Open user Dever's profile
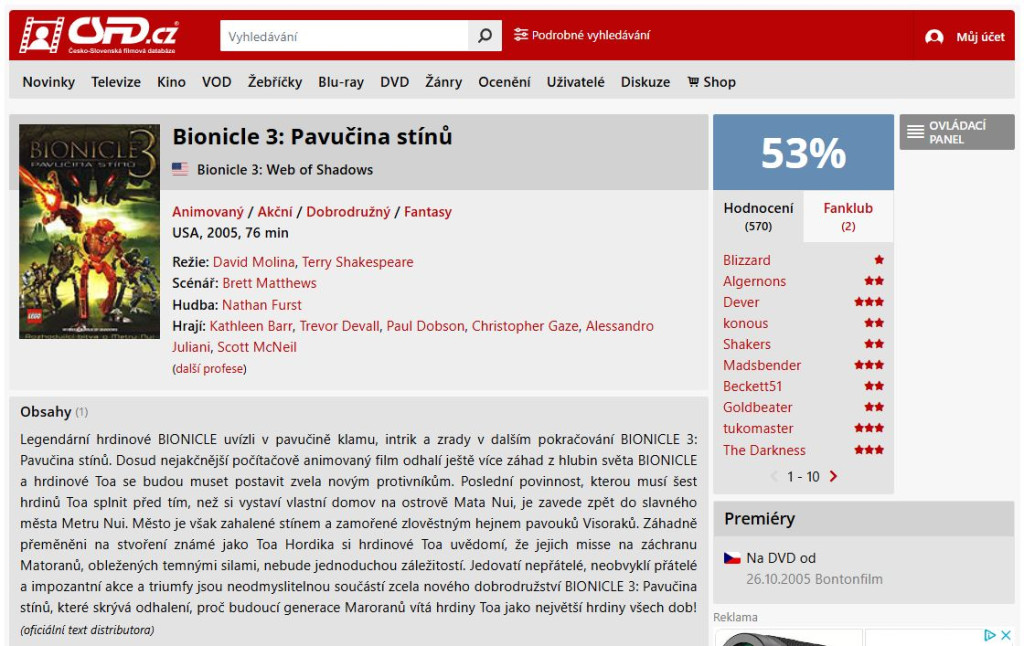This screenshot has width=1024, height=646. pyautogui.click(x=741, y=302)
